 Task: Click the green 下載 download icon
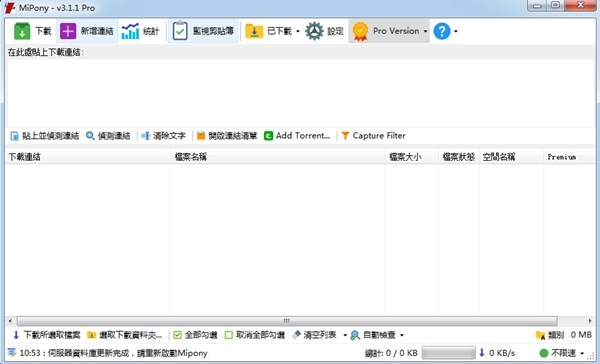pyautogui.click(x=22, y=31)
